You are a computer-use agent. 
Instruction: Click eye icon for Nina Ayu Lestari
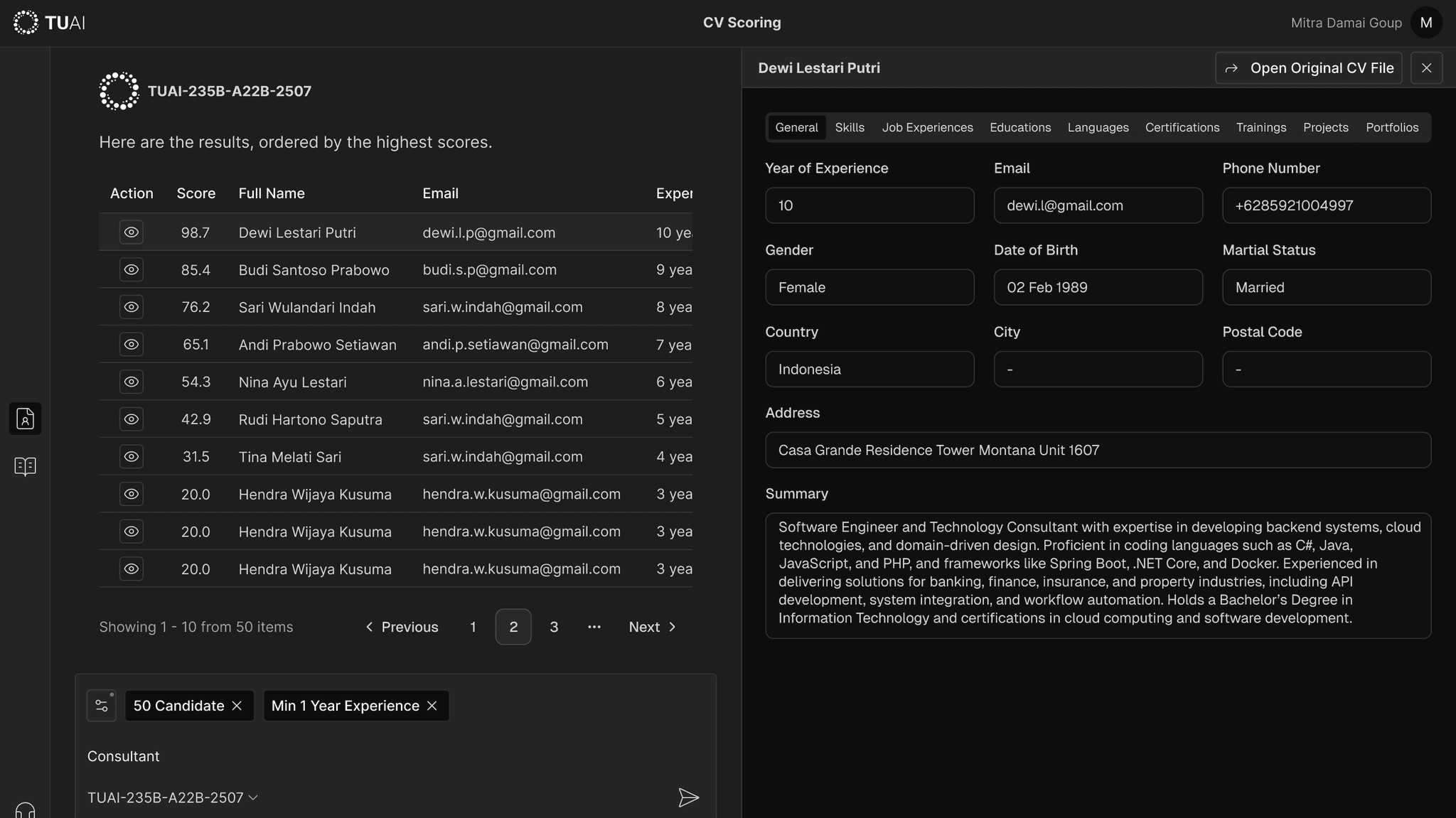[x=132, y=382]
